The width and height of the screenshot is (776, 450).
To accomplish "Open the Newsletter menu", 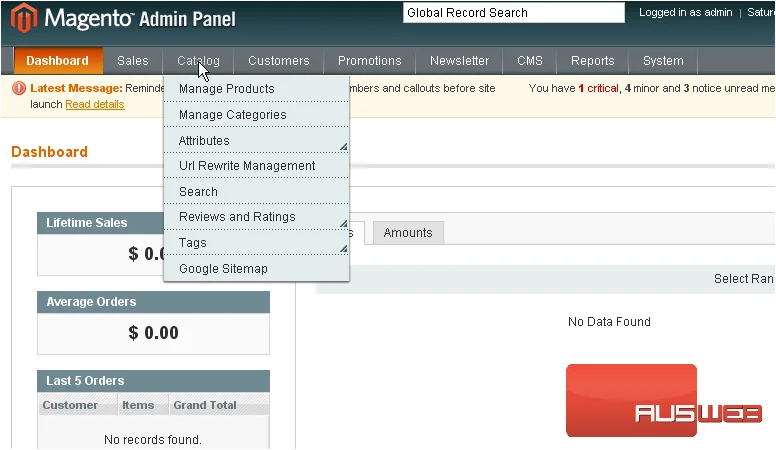I will (459, 61).
